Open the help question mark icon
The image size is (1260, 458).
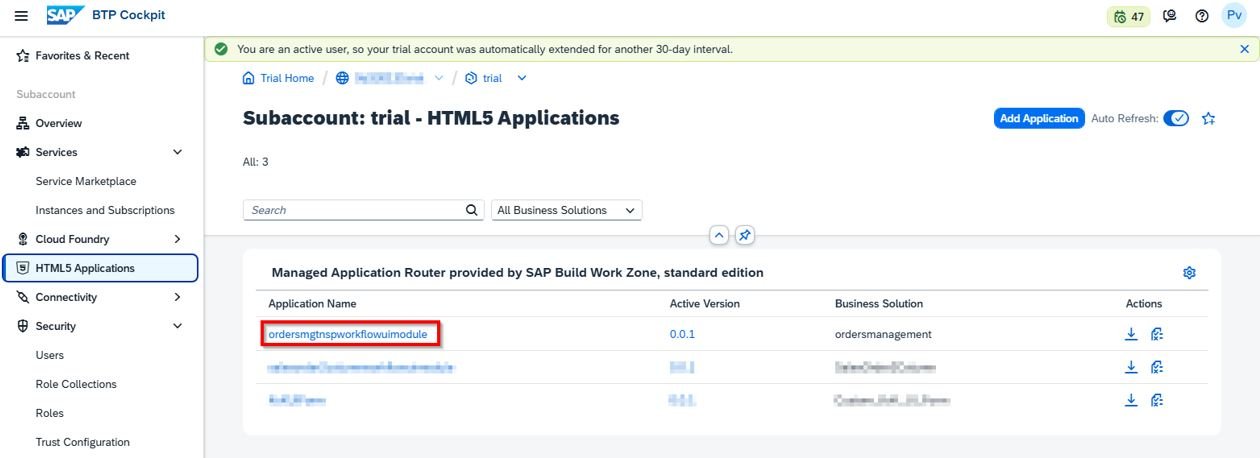[x=1202, y=16]
